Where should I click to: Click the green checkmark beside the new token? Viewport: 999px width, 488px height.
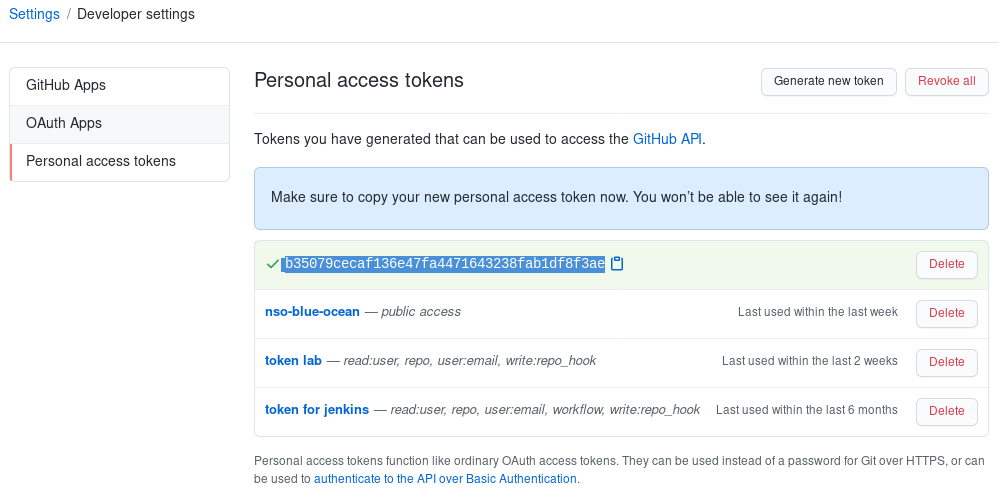tap(272, 264)
